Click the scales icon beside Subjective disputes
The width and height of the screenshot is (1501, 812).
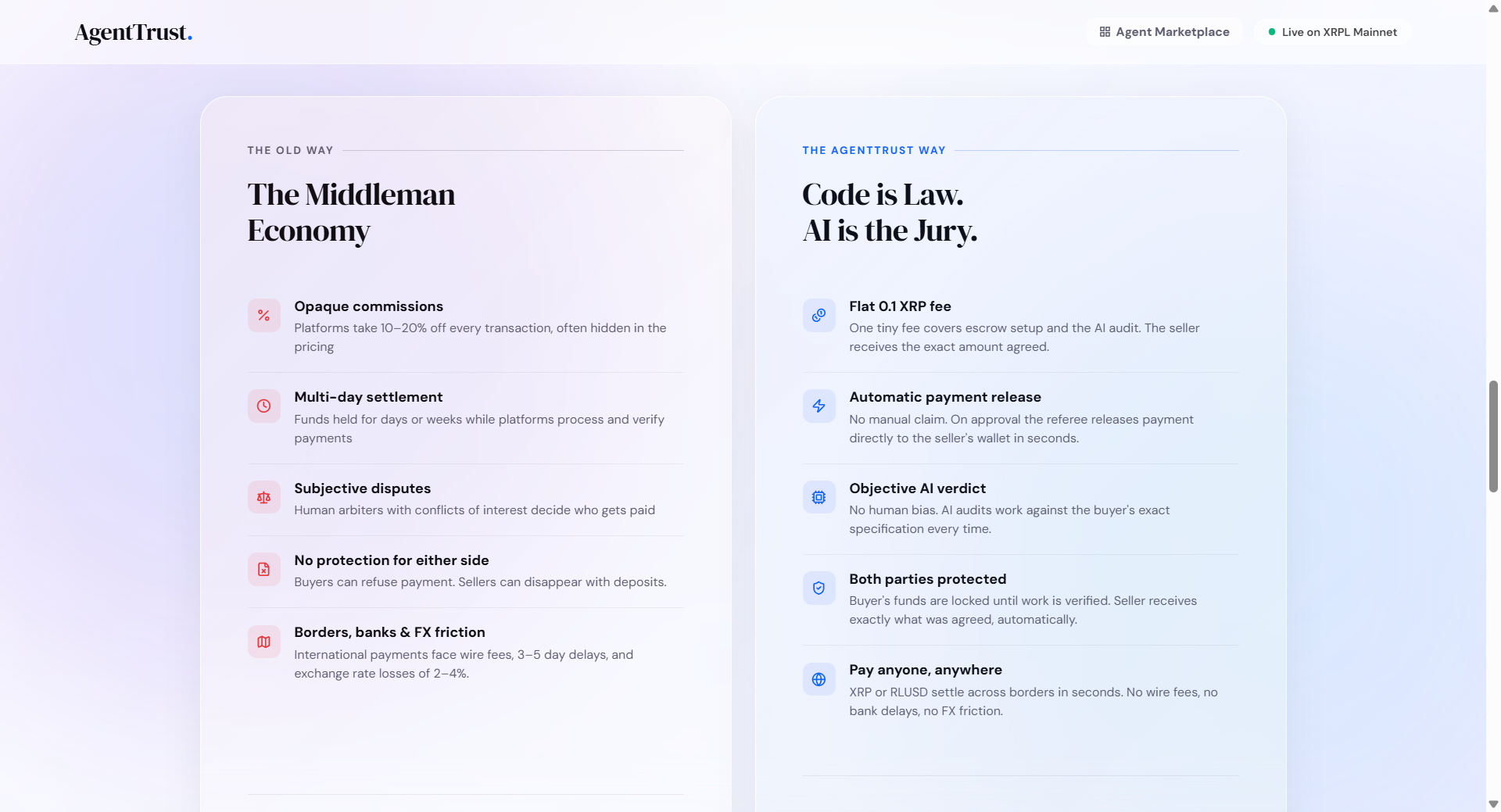(264, 497)
